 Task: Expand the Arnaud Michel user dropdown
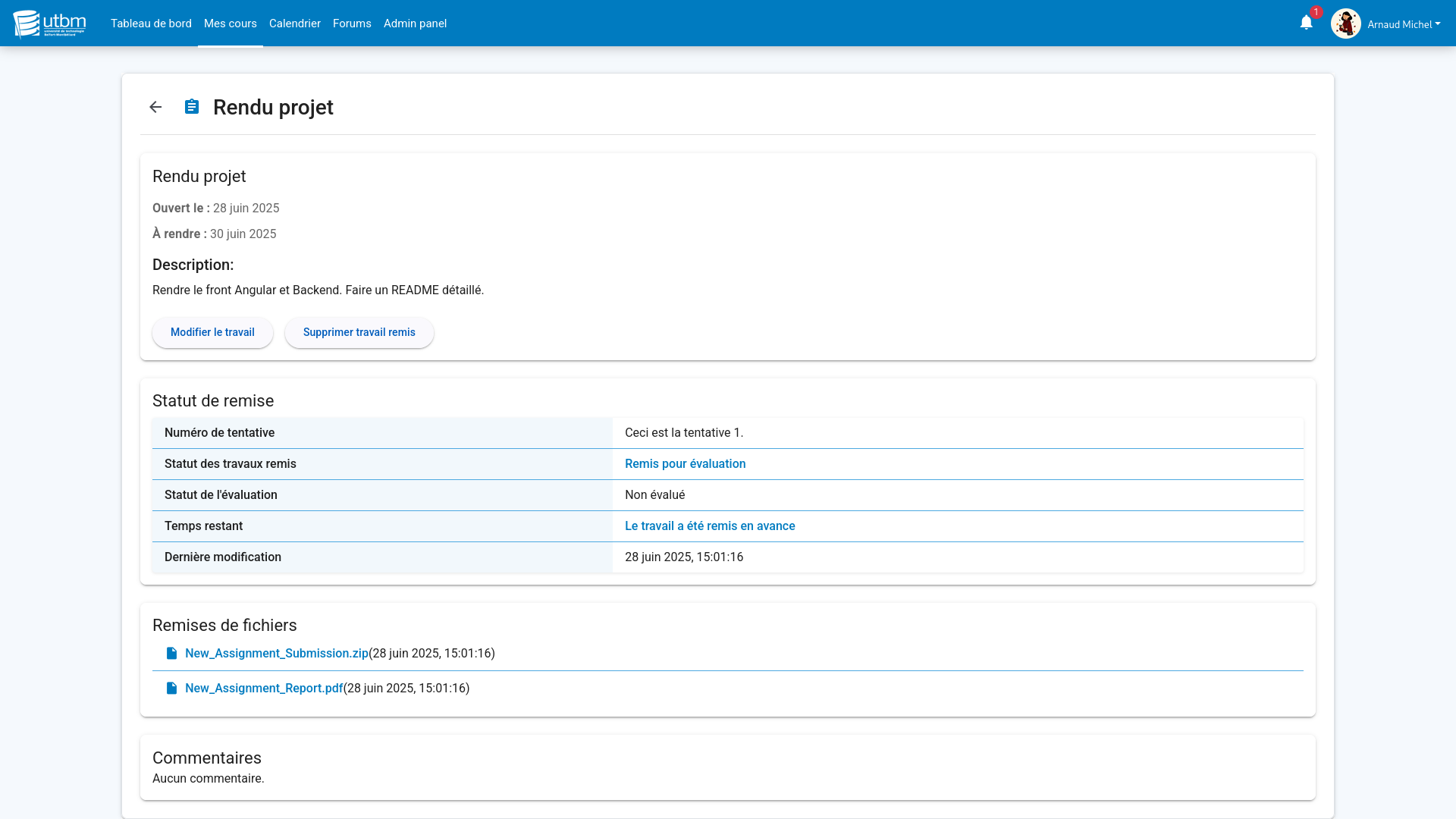1404,24
